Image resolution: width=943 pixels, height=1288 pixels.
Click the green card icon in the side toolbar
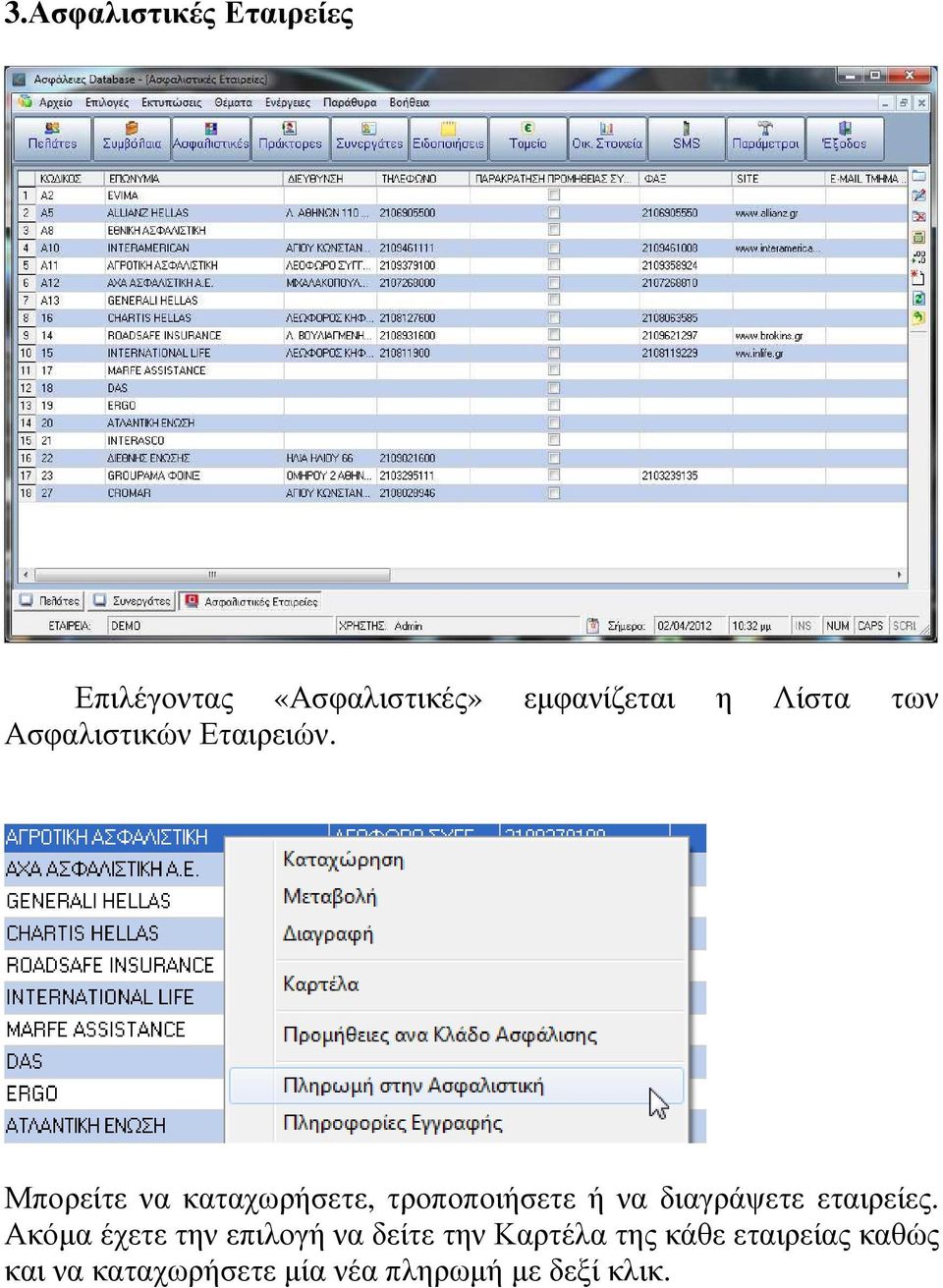point(918,237)
